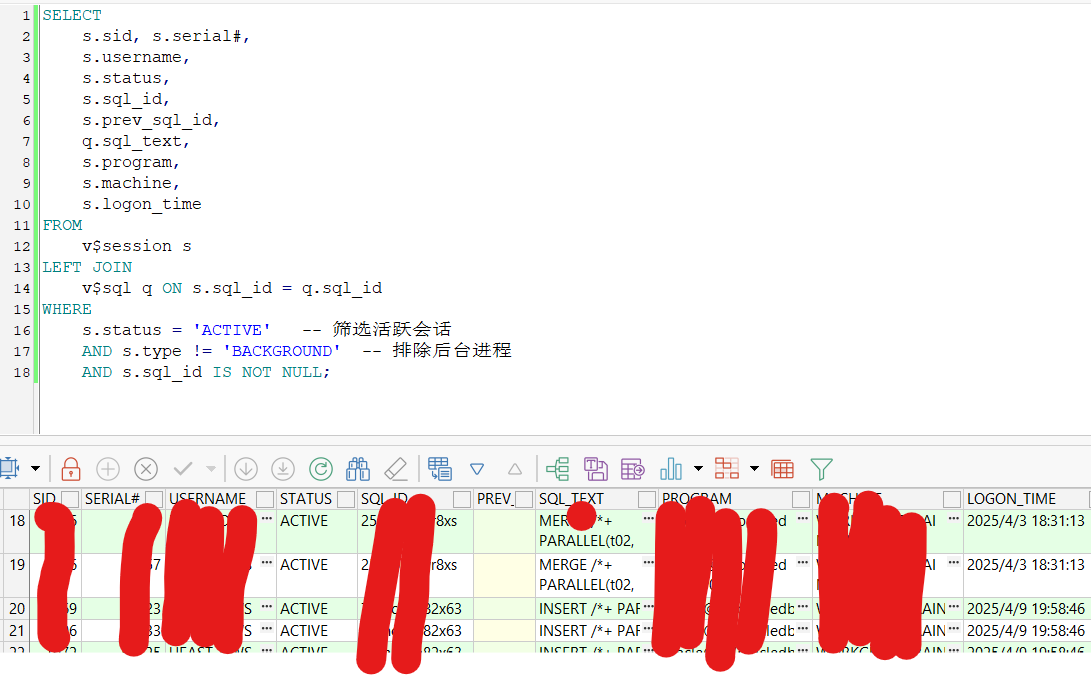Toggle single record view icon
Screen dimensions: 1091x675
pos(439,468)
